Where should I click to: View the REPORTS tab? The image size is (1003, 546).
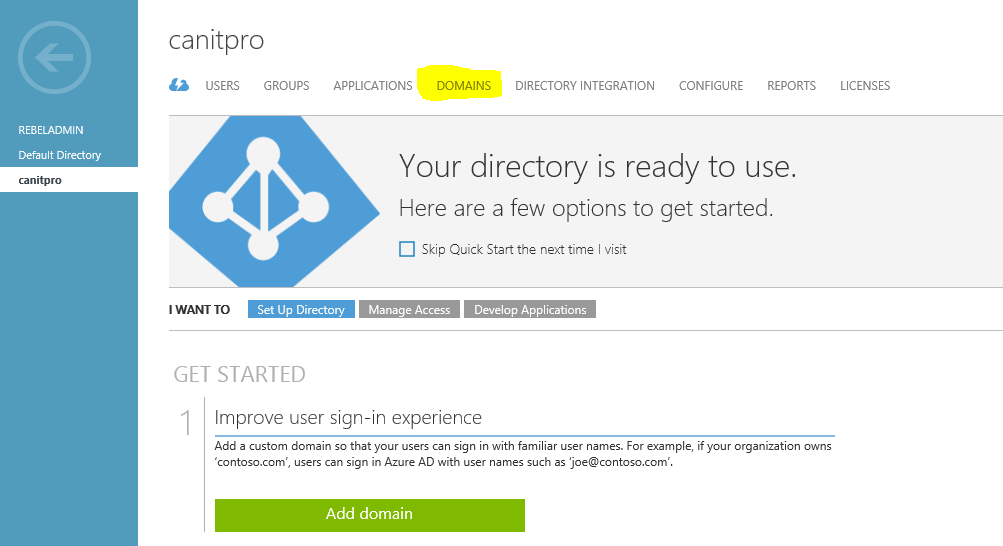coord(791,86)
